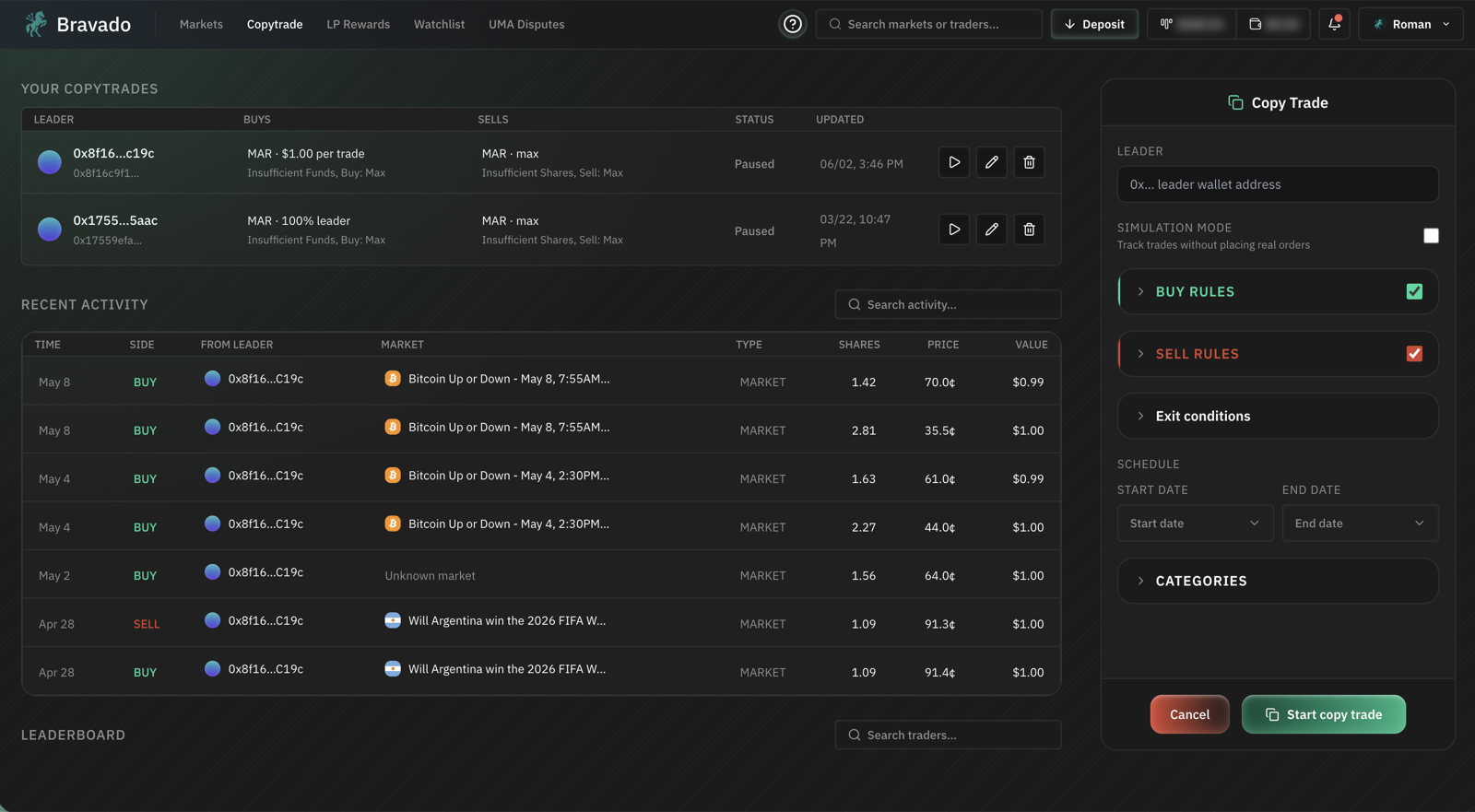Click the leader wallet address field
1475x812 pixels.
pyautogui.click(x=1278, y=184)
